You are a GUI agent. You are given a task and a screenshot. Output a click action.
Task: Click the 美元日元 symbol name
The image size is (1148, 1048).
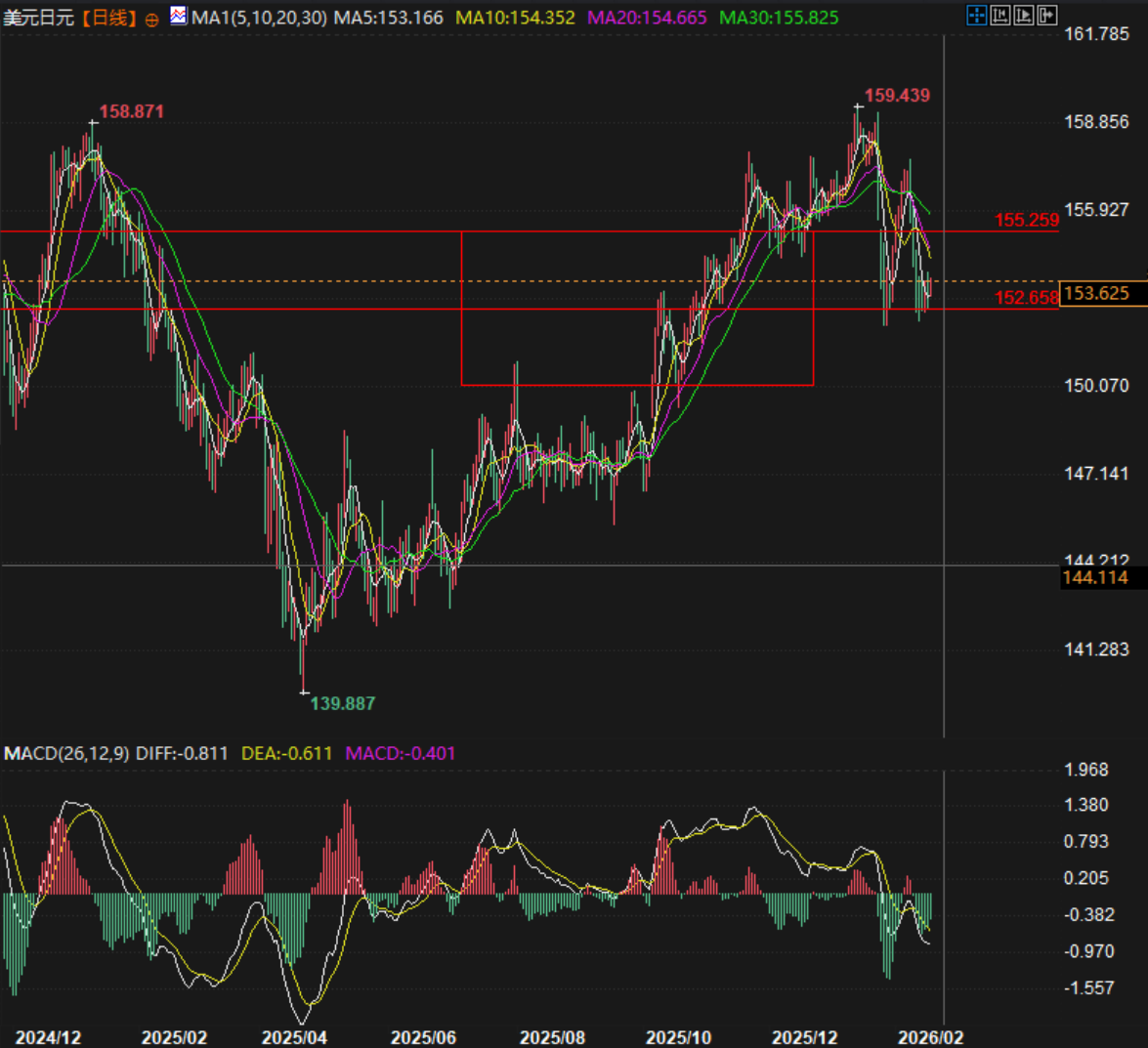pyautogui.click(x=39, y=18)
